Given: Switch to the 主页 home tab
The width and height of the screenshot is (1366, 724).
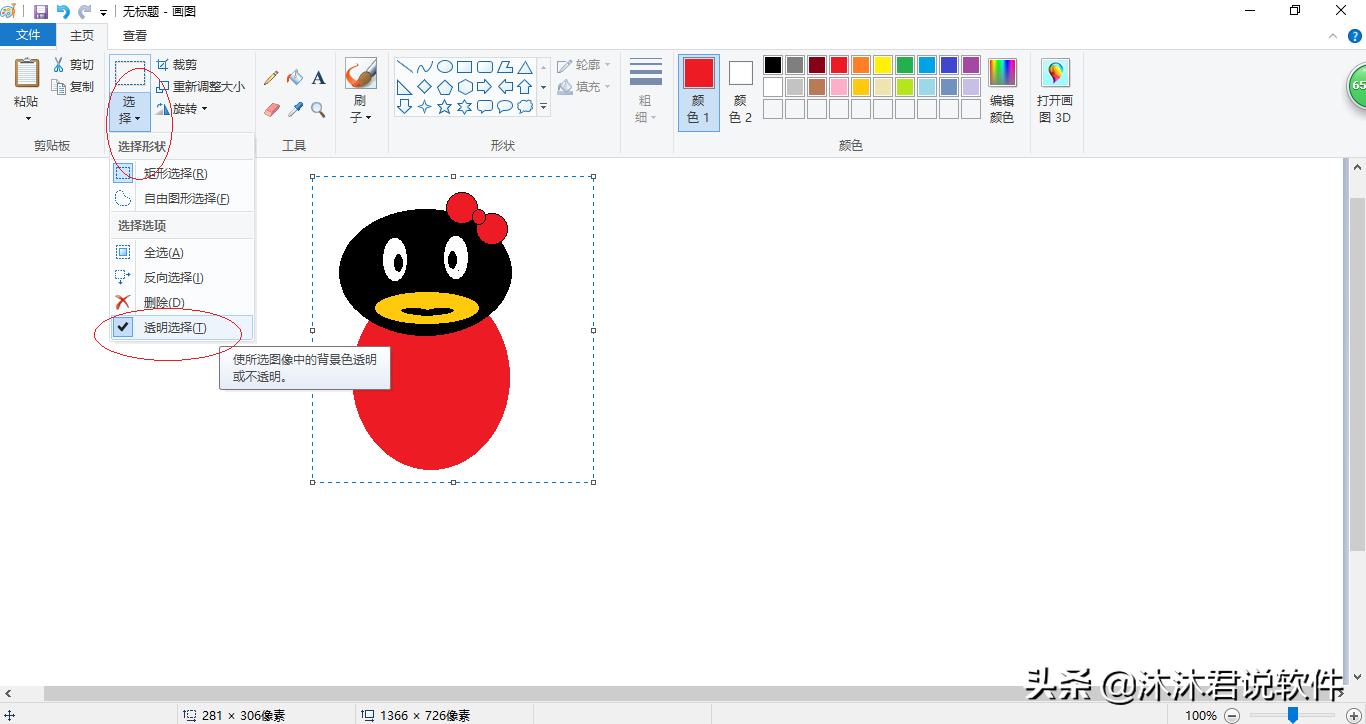Looking at the screenshot, I should coord(82,35).
